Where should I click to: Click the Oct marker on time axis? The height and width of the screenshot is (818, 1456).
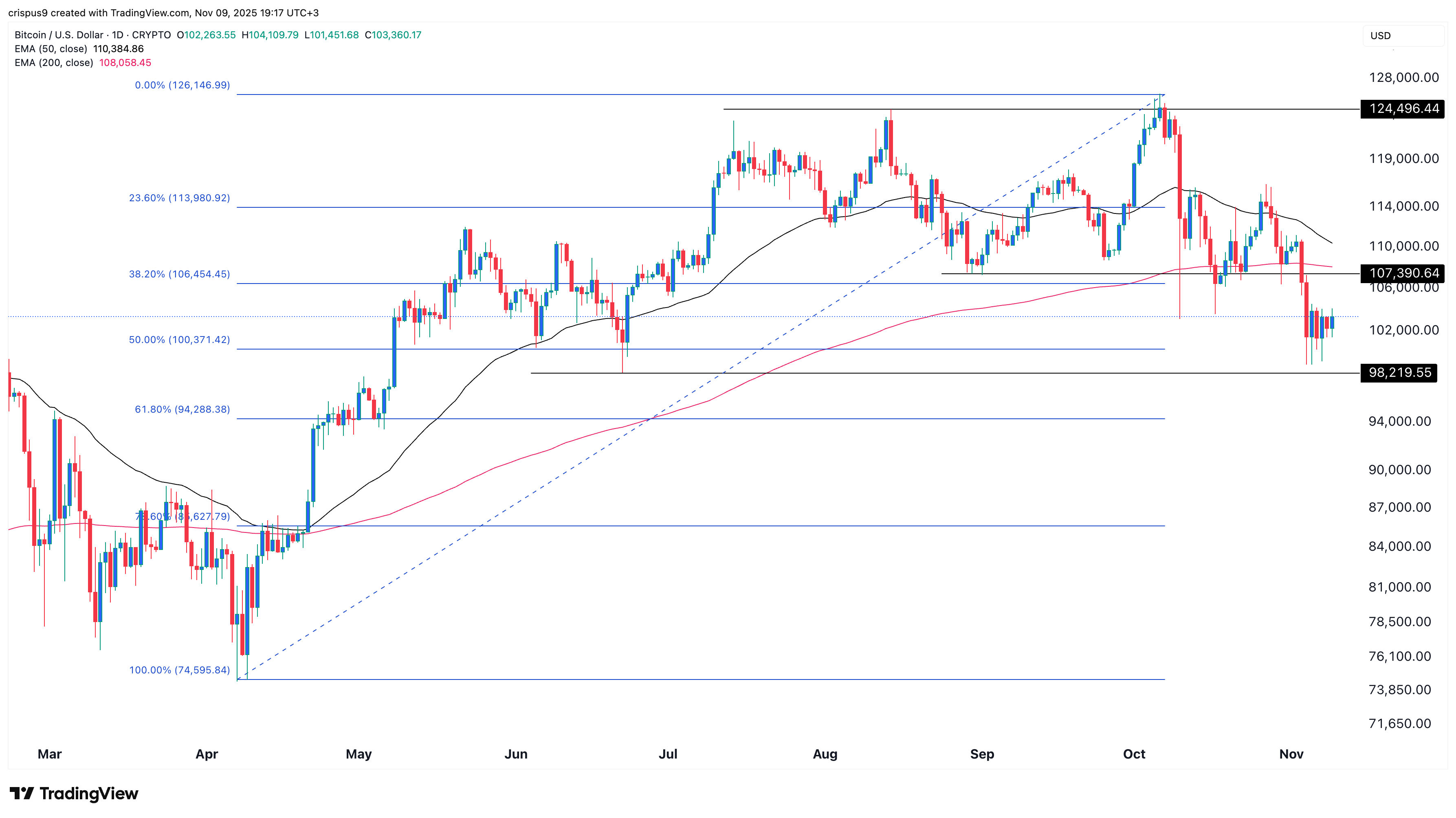(x=1134, y=754)
